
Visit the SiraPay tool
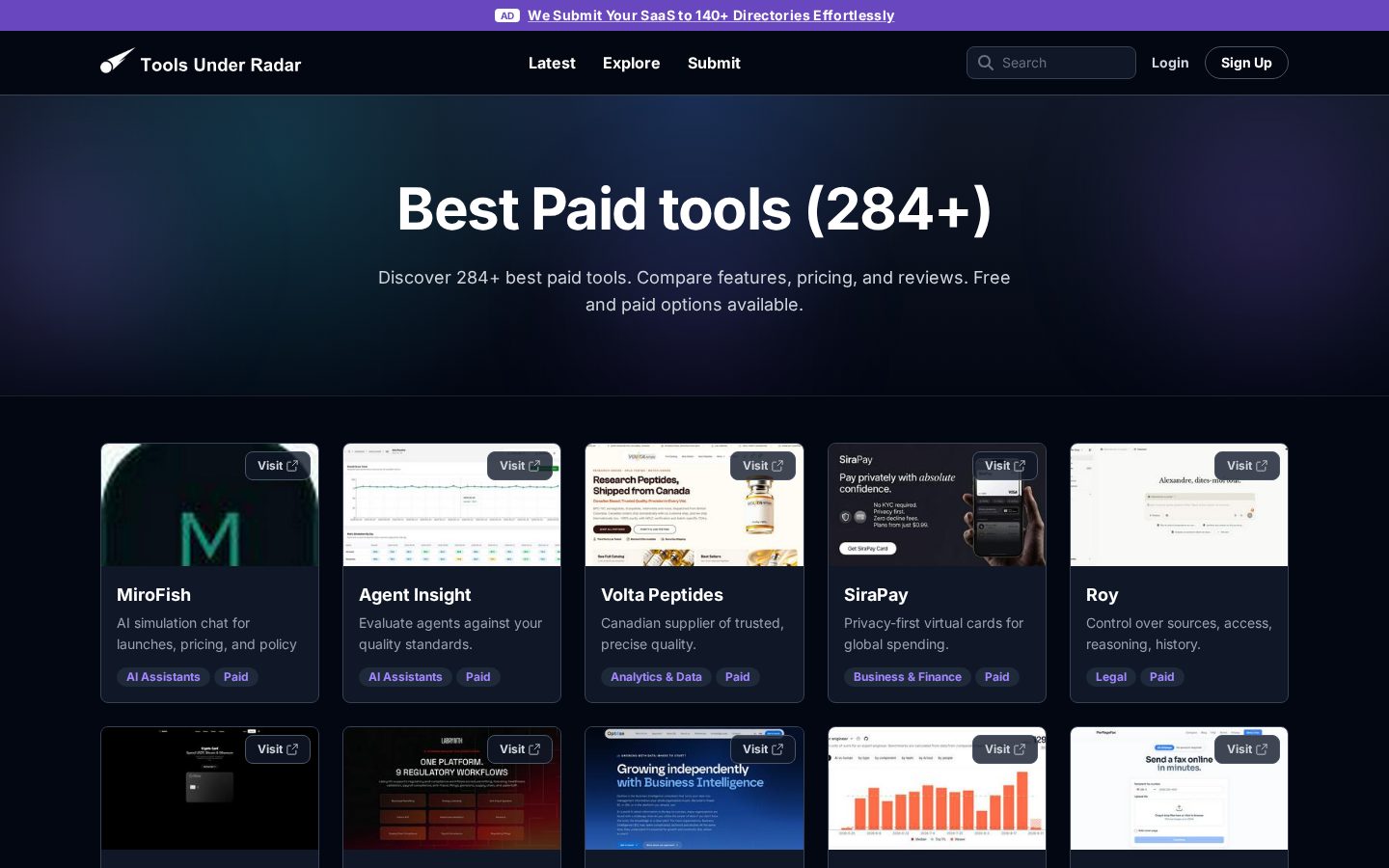coord(1005,466)
